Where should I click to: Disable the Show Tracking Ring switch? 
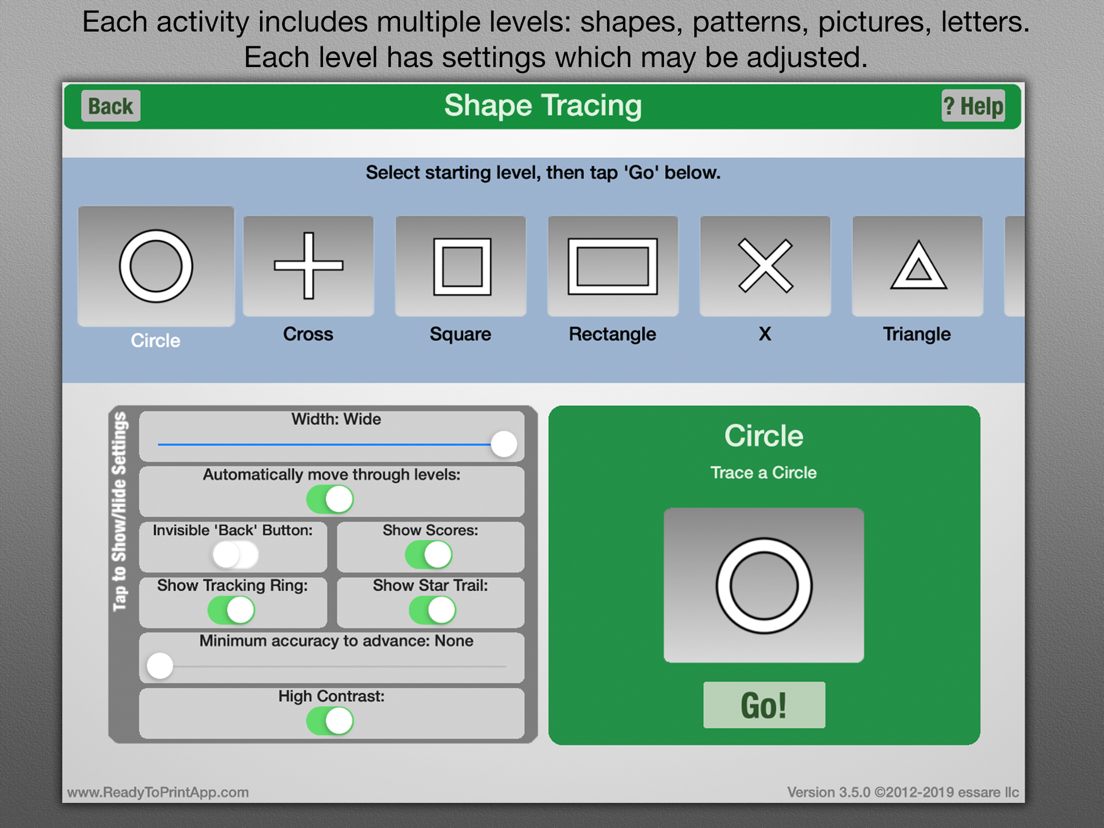click(231, 610)
